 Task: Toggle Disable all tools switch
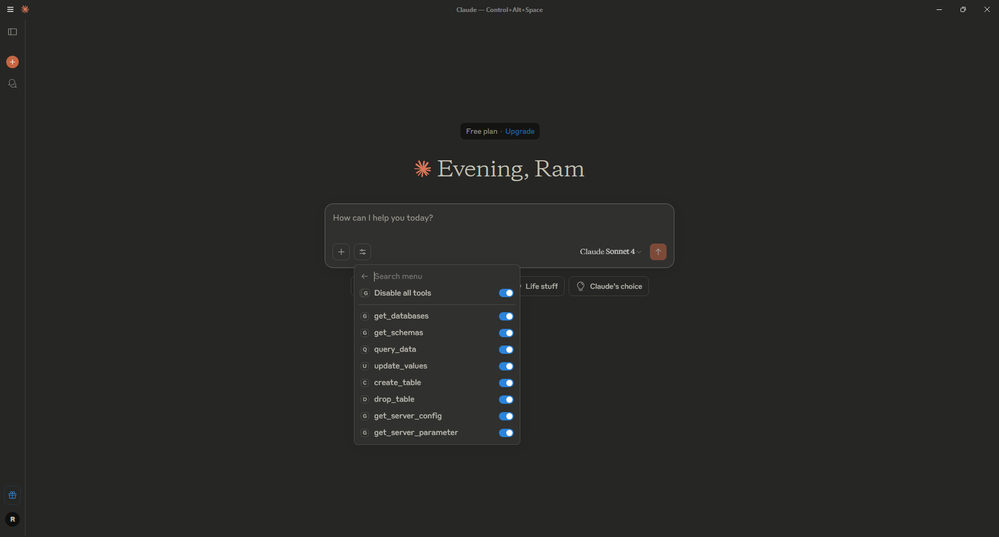506,293
